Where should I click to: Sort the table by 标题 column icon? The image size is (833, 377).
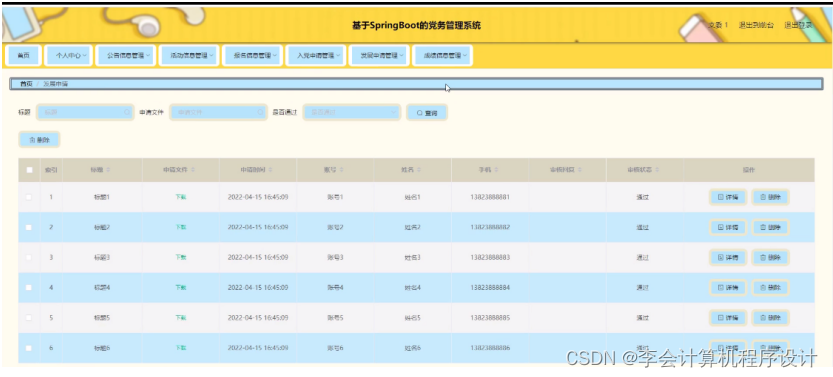coord(108,170)
